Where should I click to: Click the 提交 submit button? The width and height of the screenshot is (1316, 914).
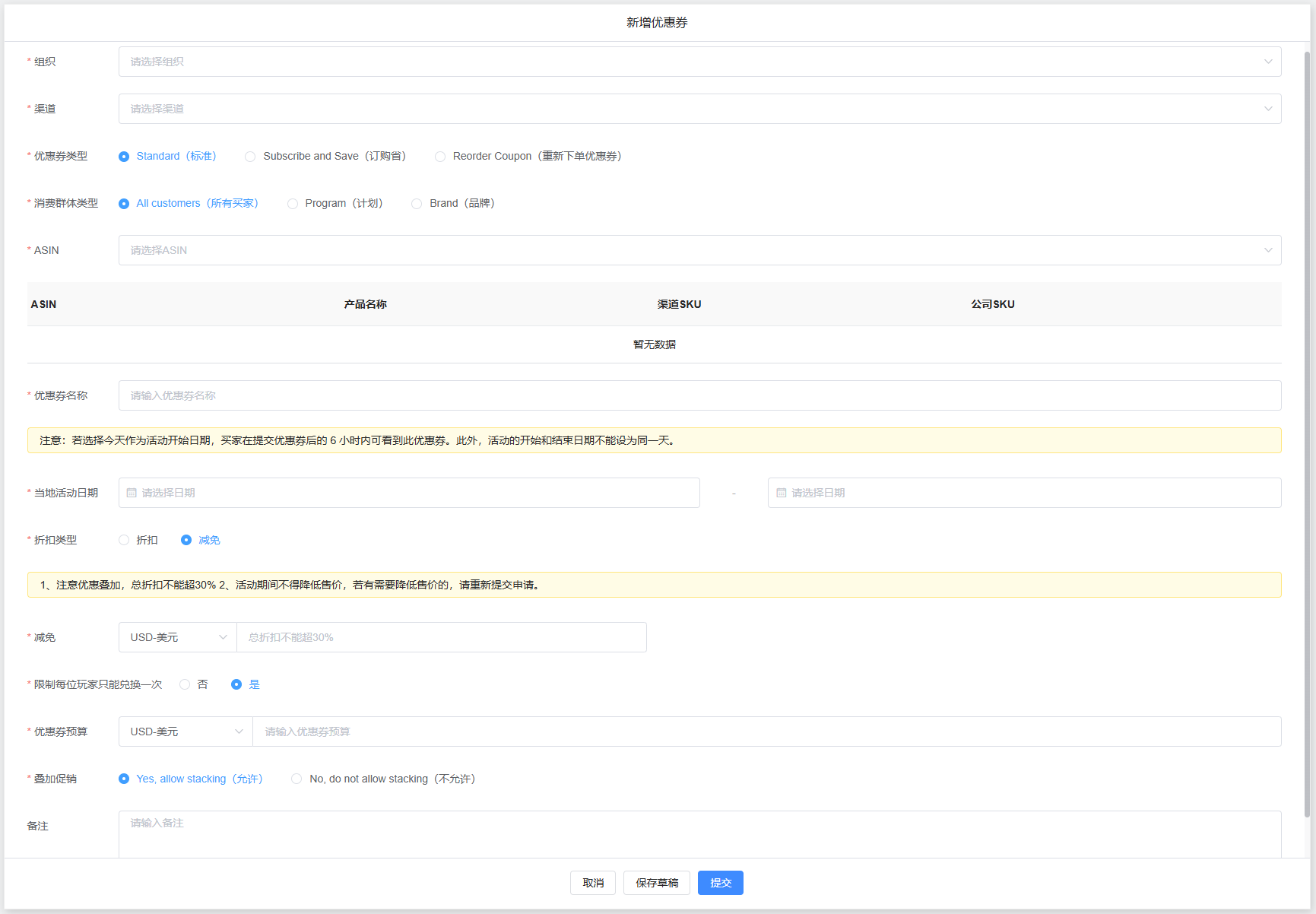[x=720, y=883]
